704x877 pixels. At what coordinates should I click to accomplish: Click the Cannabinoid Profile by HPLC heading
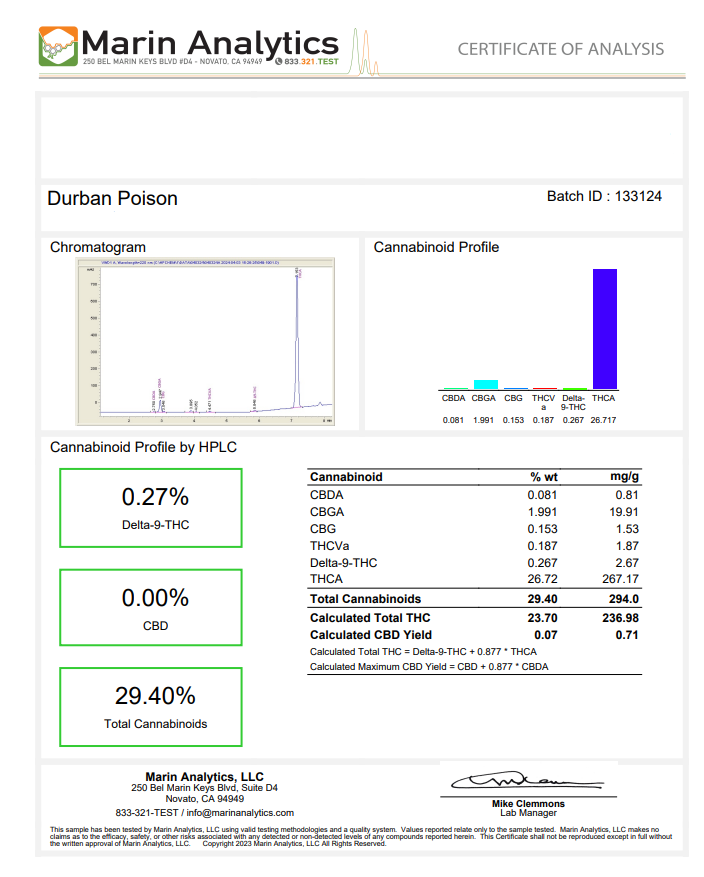pyautogui.click(x=143, y=447)
